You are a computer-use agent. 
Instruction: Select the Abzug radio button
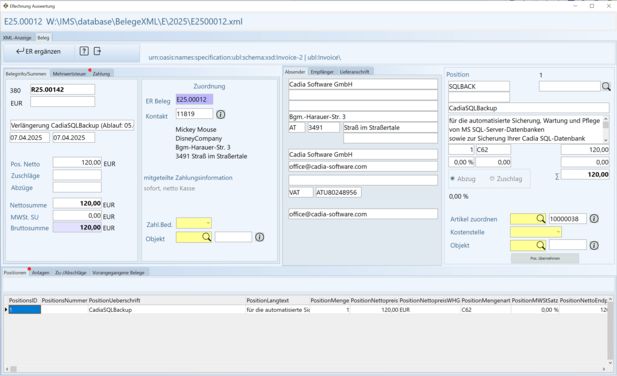(453, 179)
